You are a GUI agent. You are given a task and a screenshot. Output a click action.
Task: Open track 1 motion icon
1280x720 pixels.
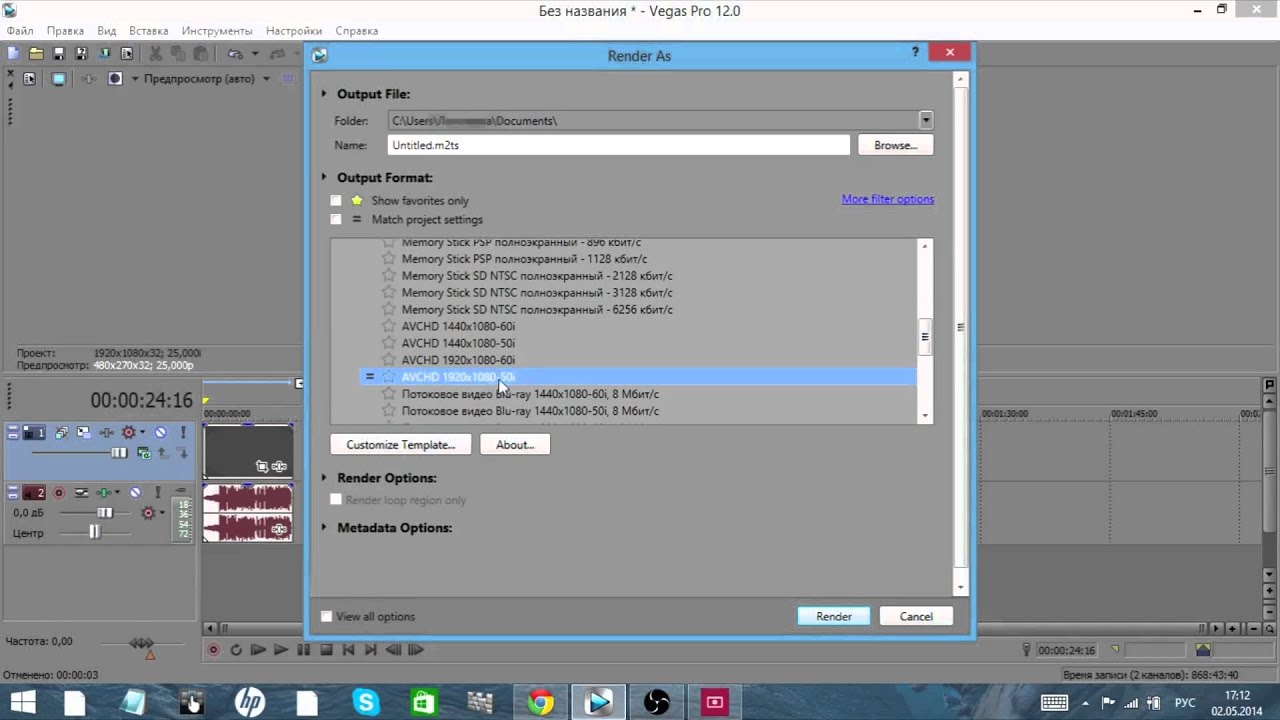[x=84, y=433]
